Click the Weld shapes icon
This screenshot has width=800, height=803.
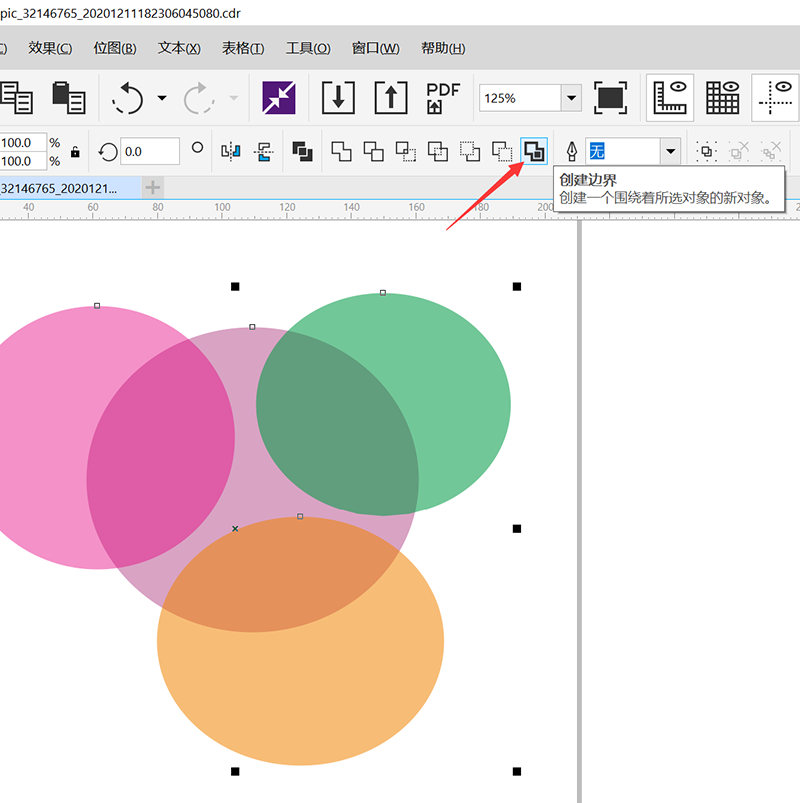click(342, 151)
